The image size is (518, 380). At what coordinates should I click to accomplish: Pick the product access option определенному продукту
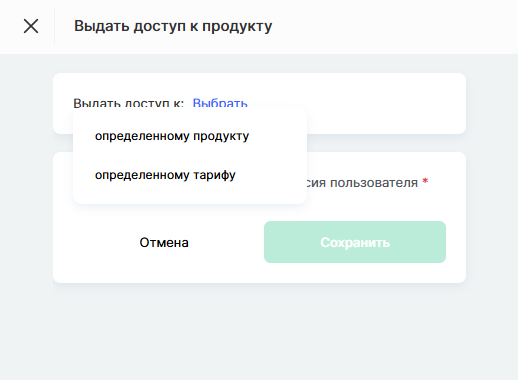point(172,136)
